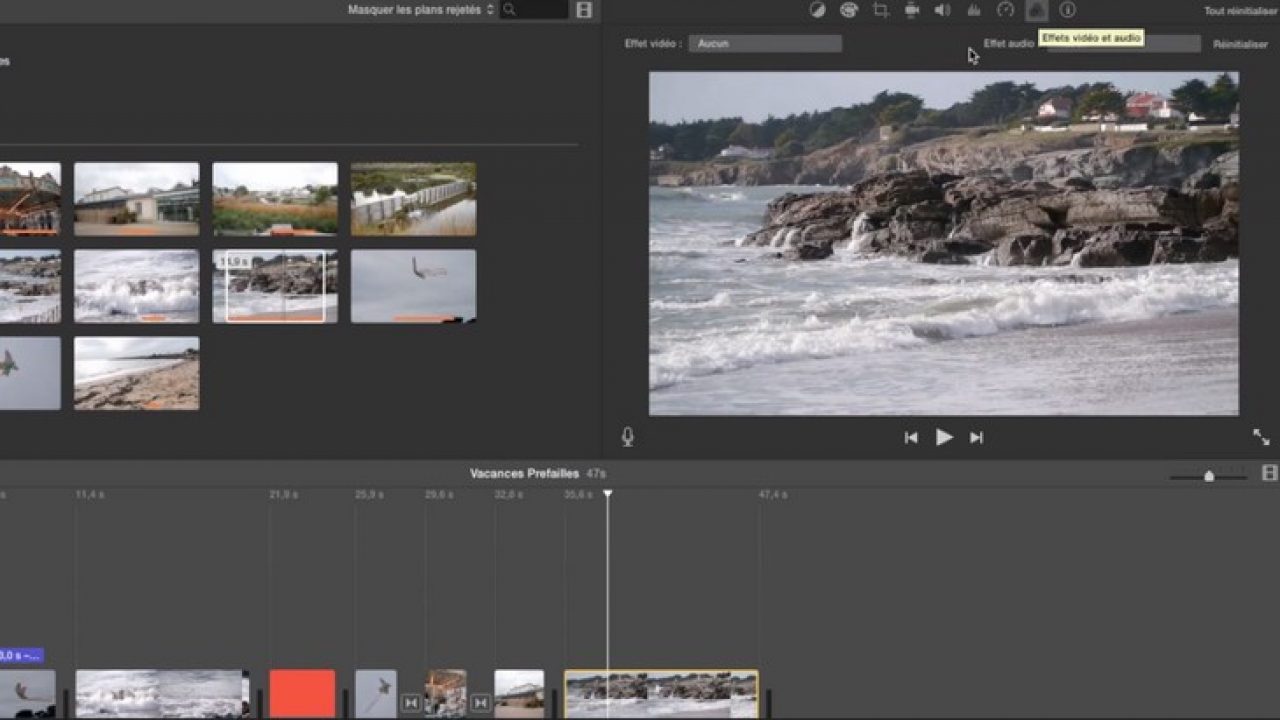Open the video stabilization camera tool
This screenshot has height=720, width=1280.
(912, 10)
